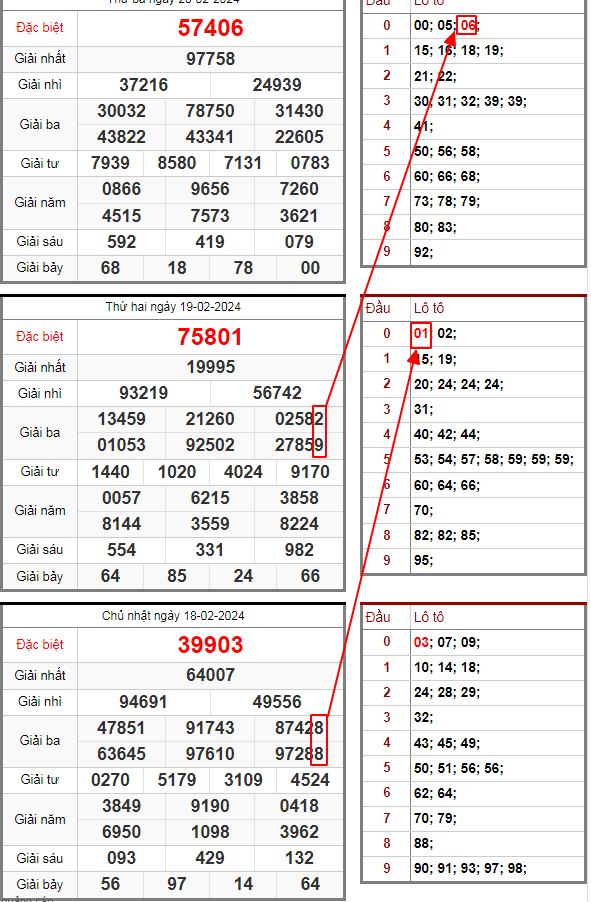Select fifth prize number 4515

121,216
